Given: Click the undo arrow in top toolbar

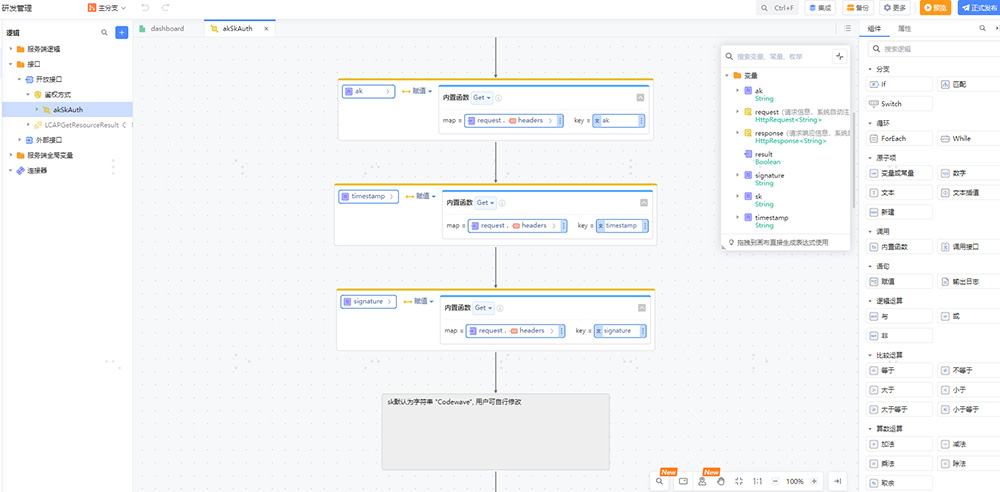Looking at the screenshot, I should pos(145,8).
